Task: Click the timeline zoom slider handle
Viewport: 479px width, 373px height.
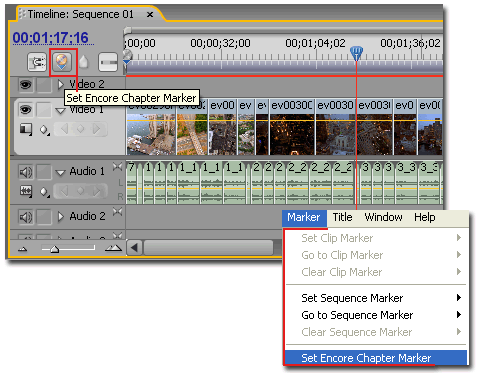Action: 54,249
